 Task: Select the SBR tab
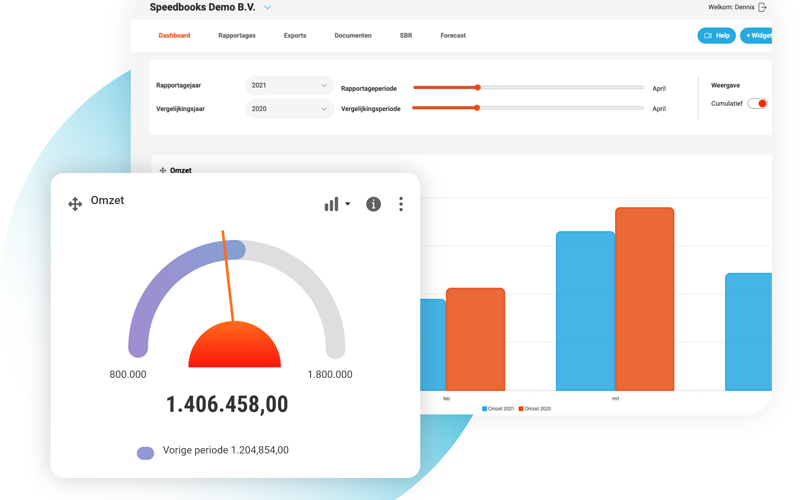tap(406, 36)
